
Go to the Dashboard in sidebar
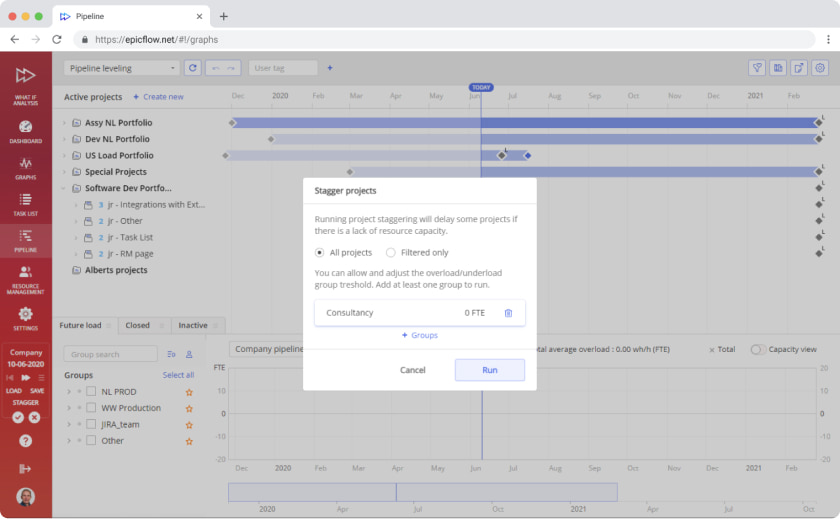[25, 132]
